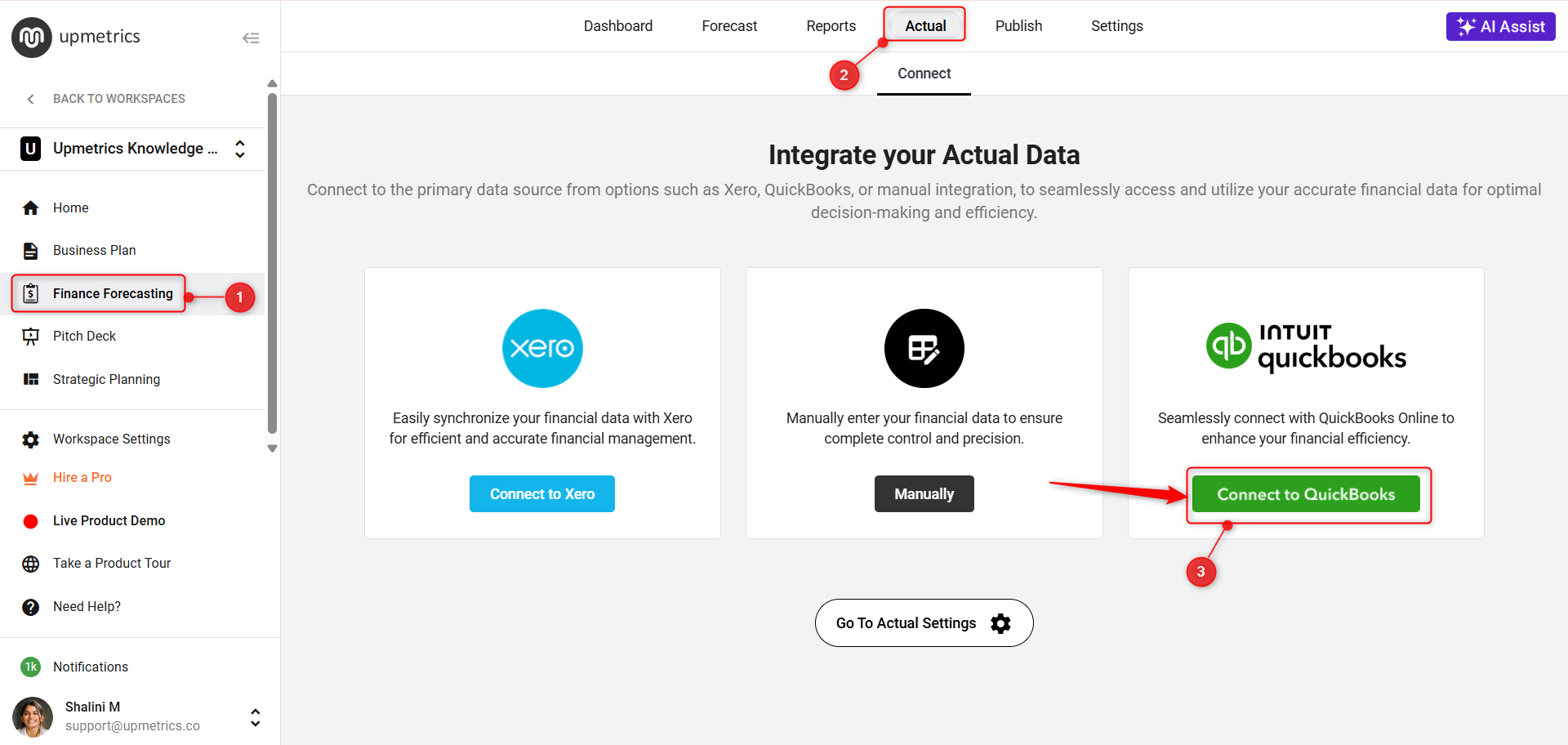
Task: Click the Product Tour globe icon
Action: (x=31, y=564)
